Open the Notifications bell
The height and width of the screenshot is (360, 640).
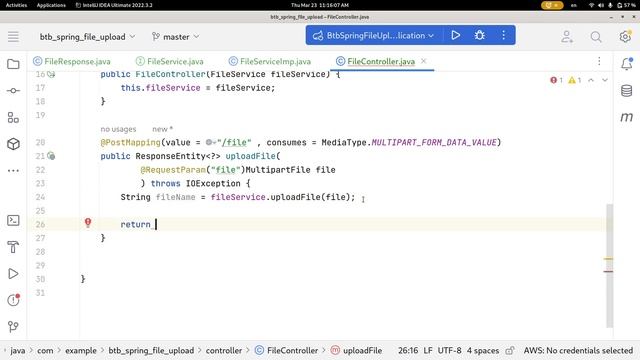627,64
